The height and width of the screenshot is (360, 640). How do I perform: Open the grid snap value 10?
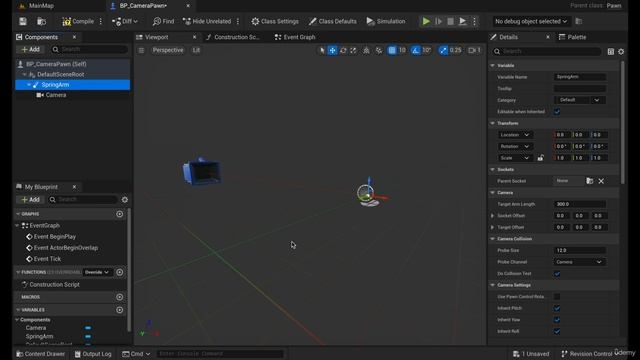(x=402, y=50)
